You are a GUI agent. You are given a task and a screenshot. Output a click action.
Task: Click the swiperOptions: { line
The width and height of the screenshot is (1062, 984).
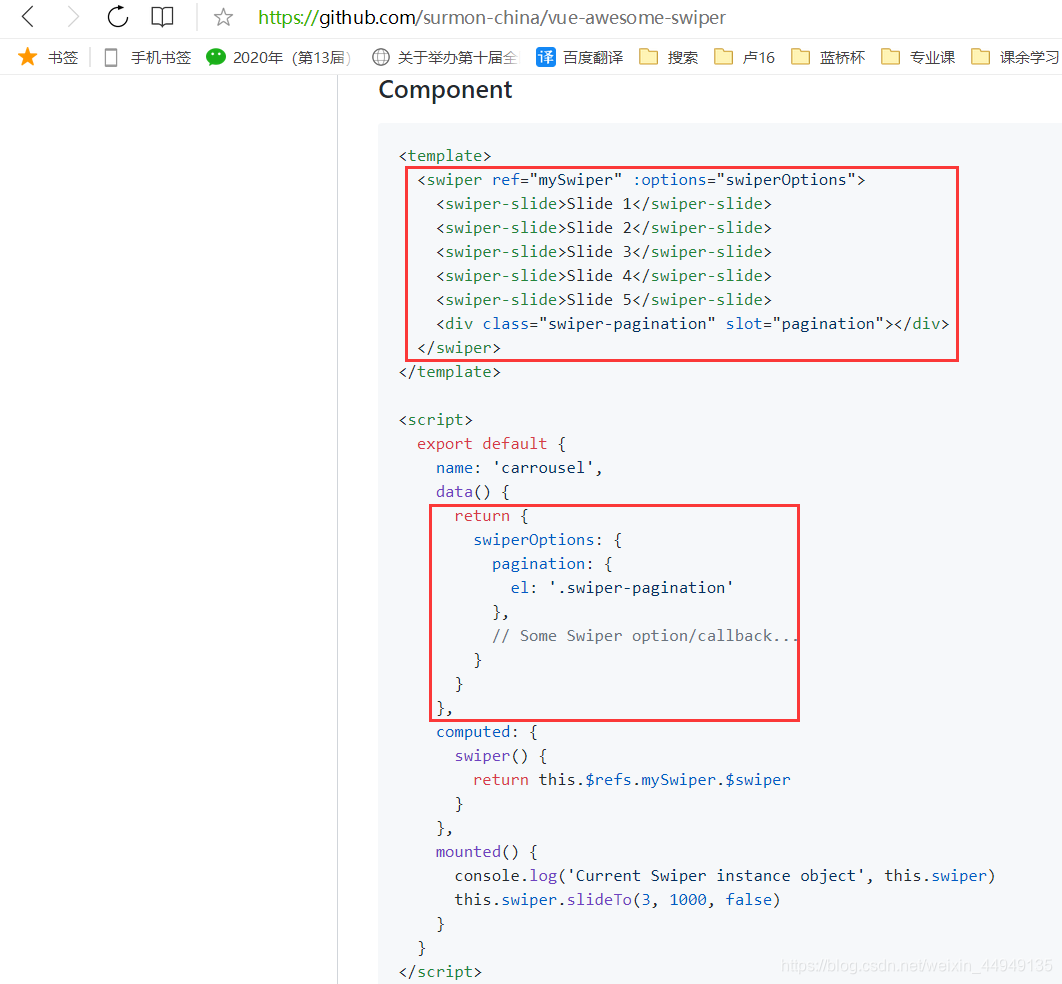coord(547,540)
